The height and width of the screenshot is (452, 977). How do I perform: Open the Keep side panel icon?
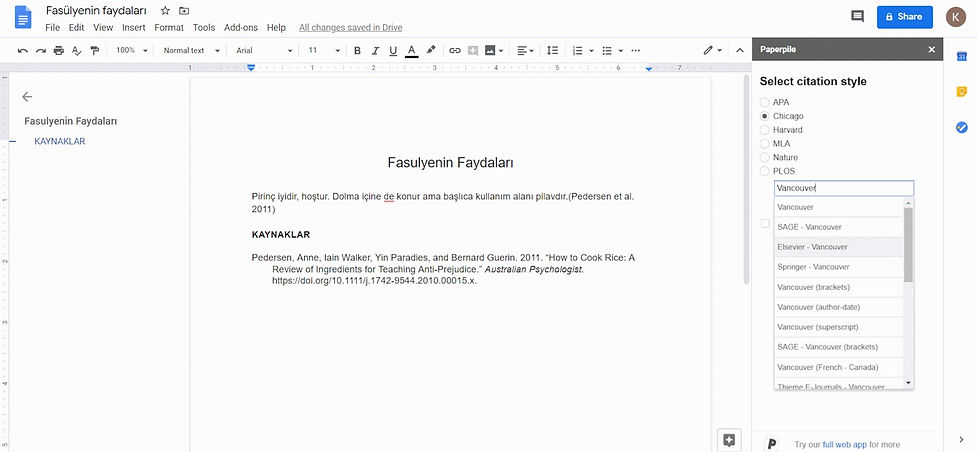961,92
